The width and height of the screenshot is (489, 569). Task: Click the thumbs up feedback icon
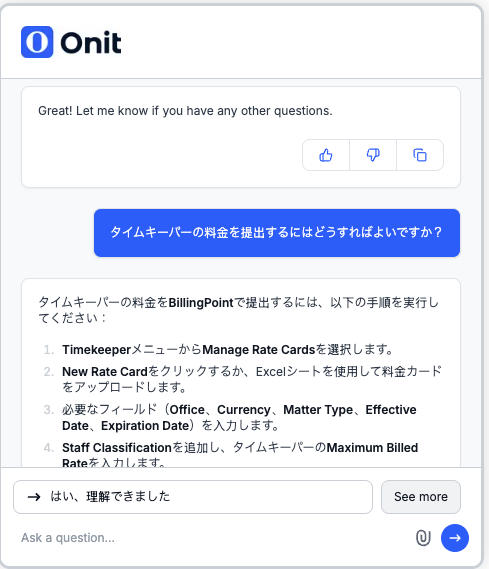click(x=326, y=155)
